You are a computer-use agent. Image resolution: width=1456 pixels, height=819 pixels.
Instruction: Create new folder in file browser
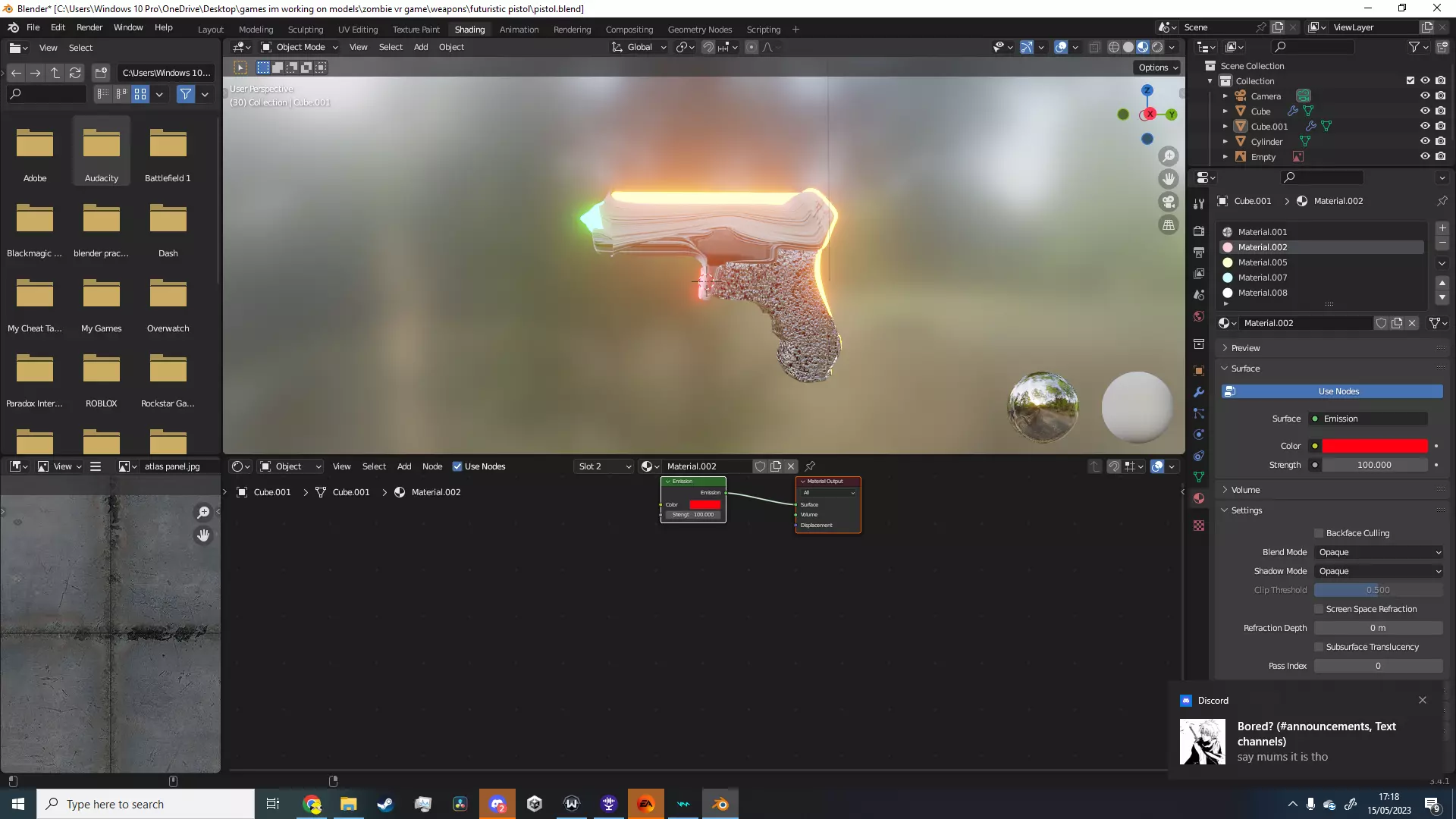click(x=101, y=73)
